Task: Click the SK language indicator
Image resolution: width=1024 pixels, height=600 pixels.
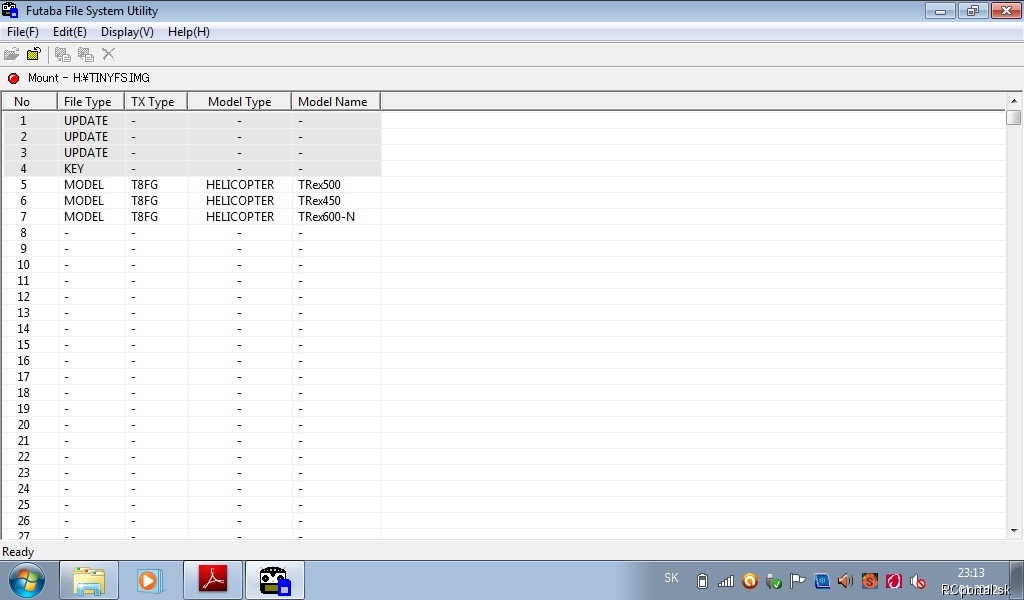Action: [x=671, y=578]
